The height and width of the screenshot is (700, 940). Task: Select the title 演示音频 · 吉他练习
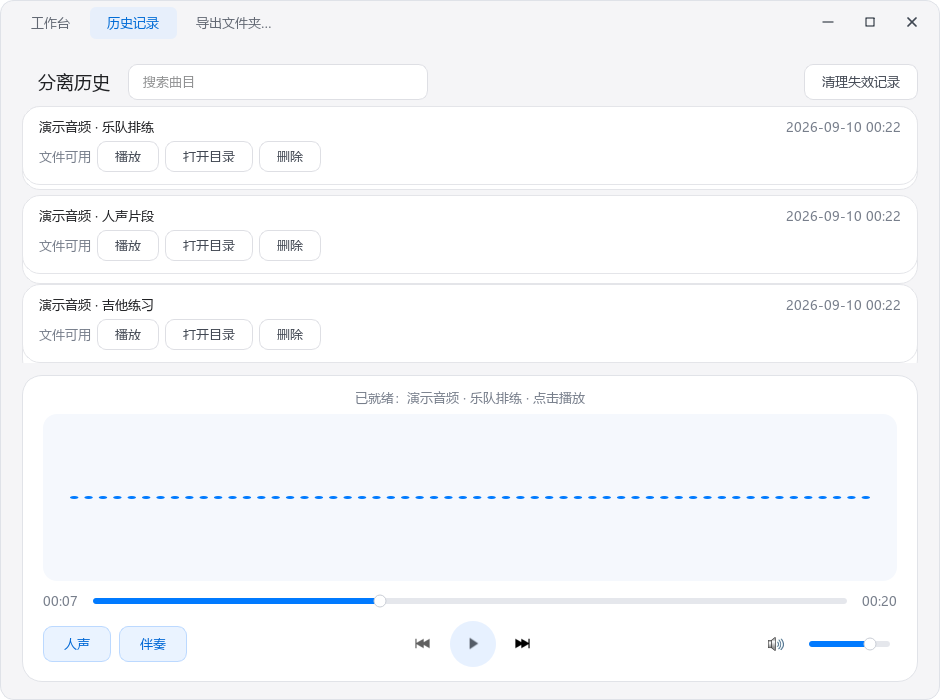[97, 305]
